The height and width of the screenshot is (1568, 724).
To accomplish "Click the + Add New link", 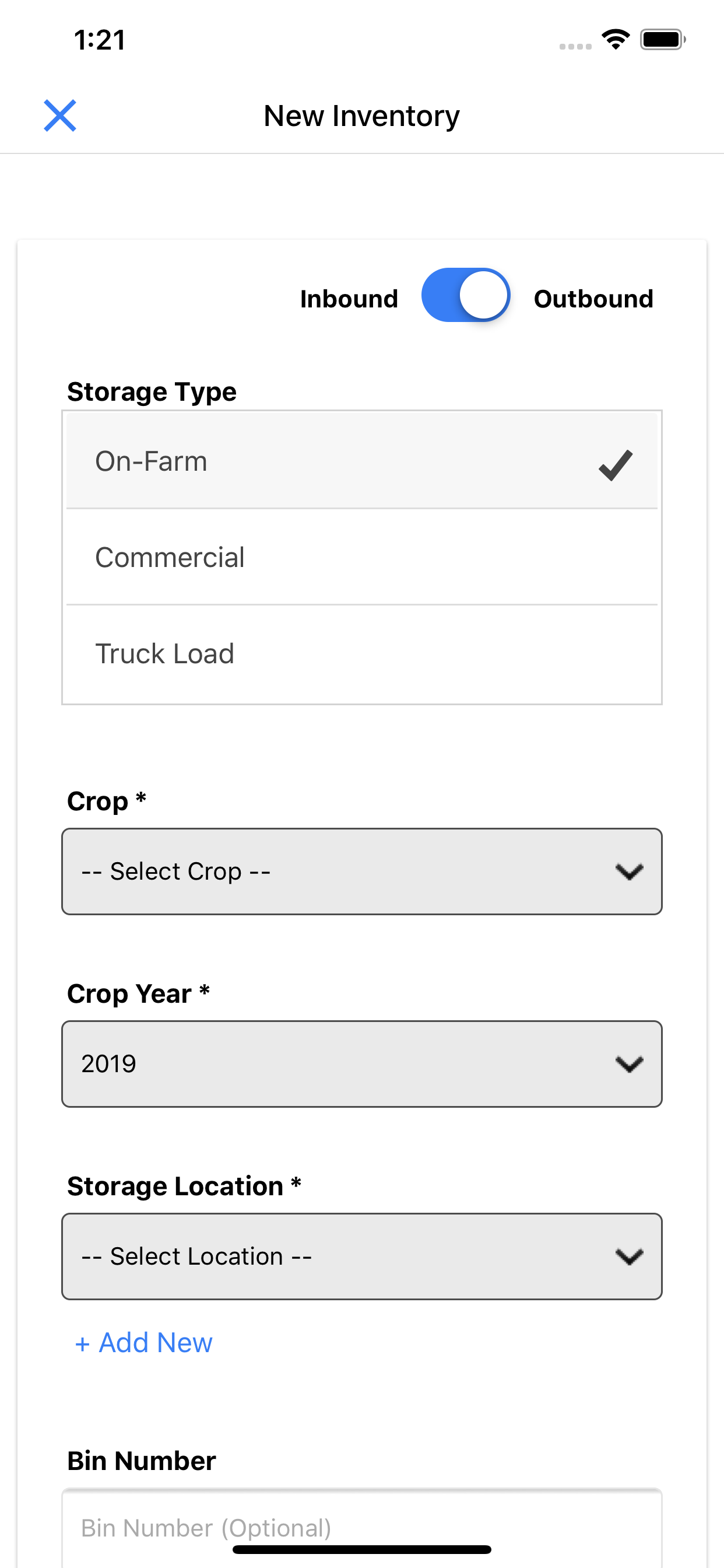I will click(x=143, y=1342).
